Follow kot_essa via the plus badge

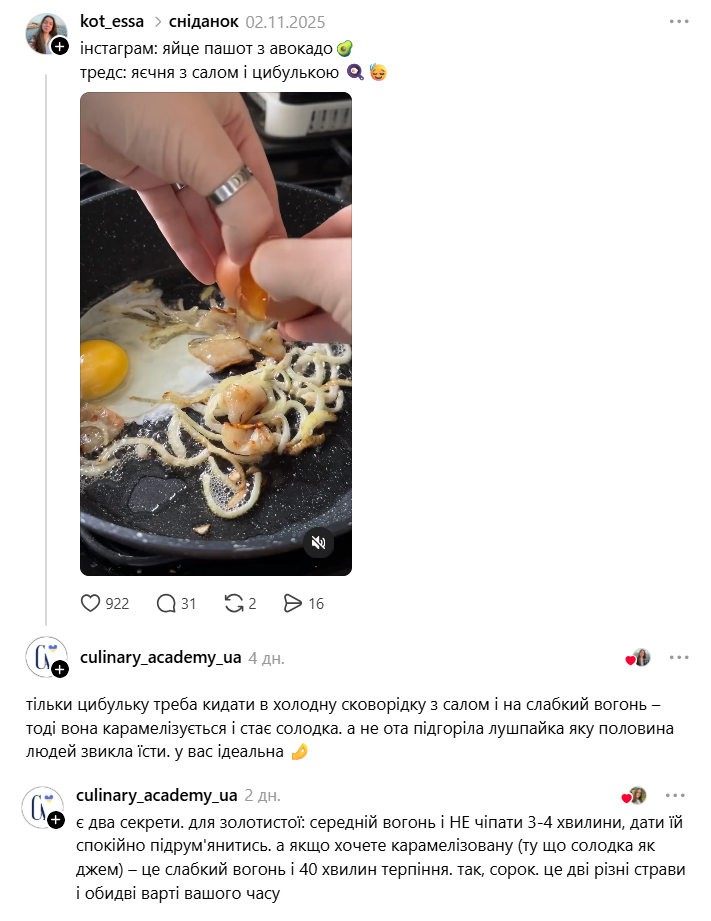coord(60,46)
